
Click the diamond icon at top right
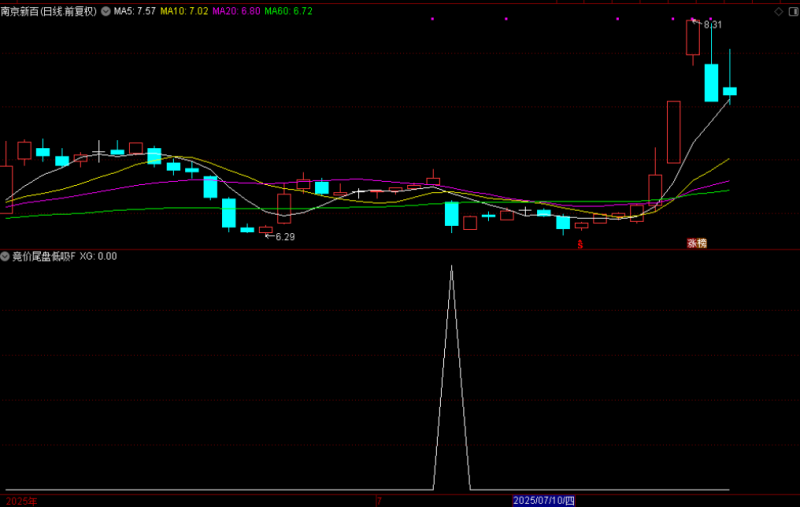pos(778,11)
